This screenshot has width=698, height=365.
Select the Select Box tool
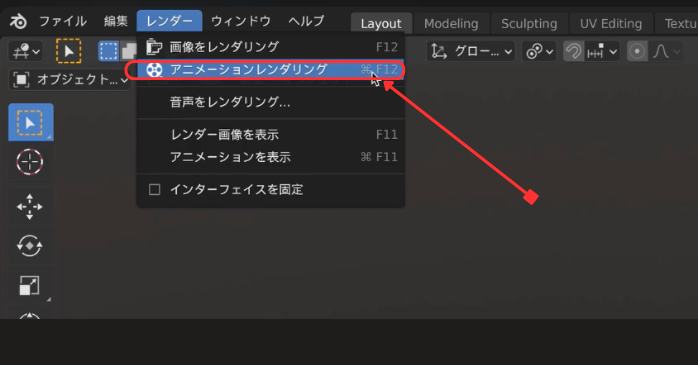coord(31,122)
